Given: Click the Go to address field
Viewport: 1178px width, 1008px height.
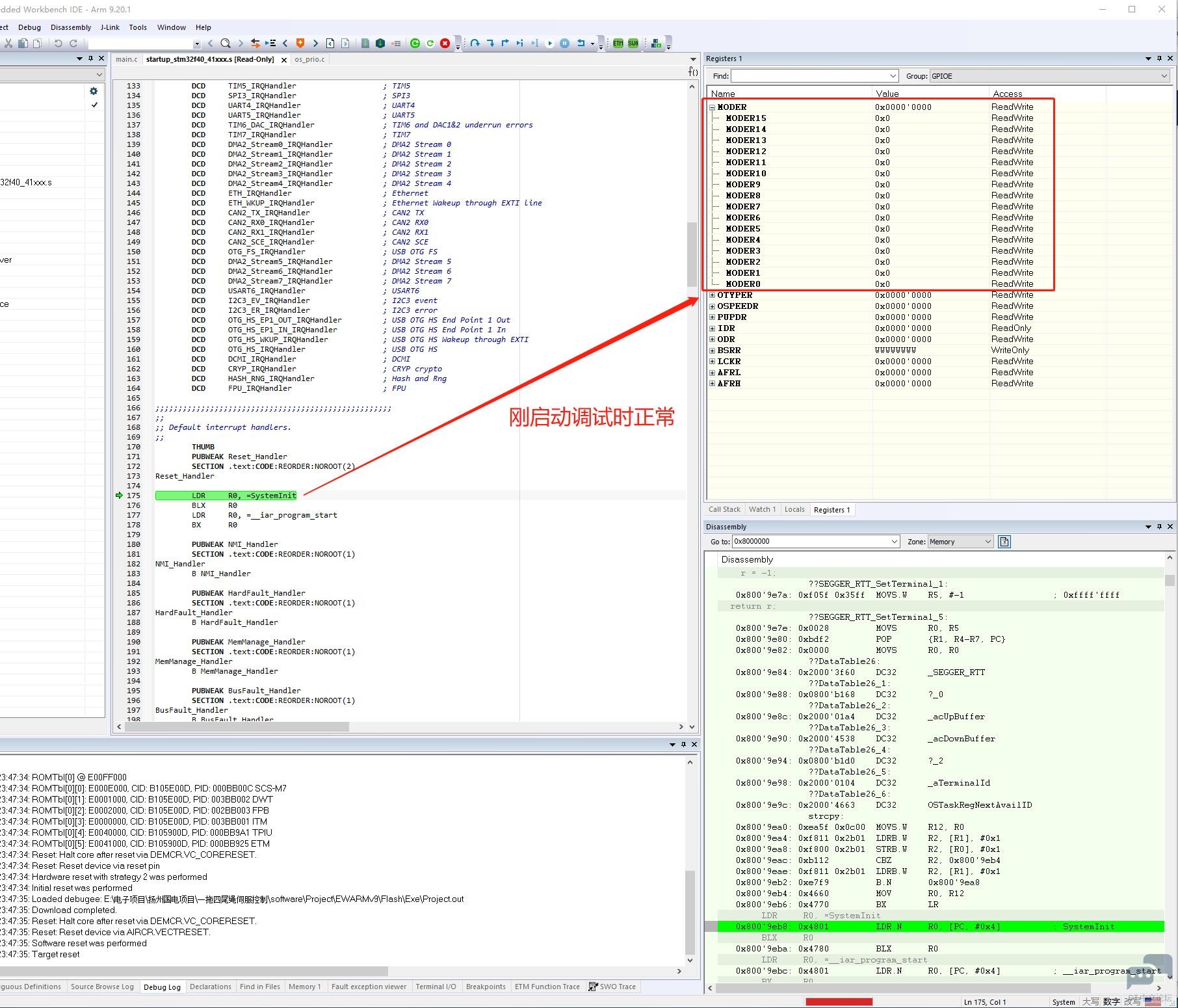Looking at the screenshot, I should tap(810, 541).
